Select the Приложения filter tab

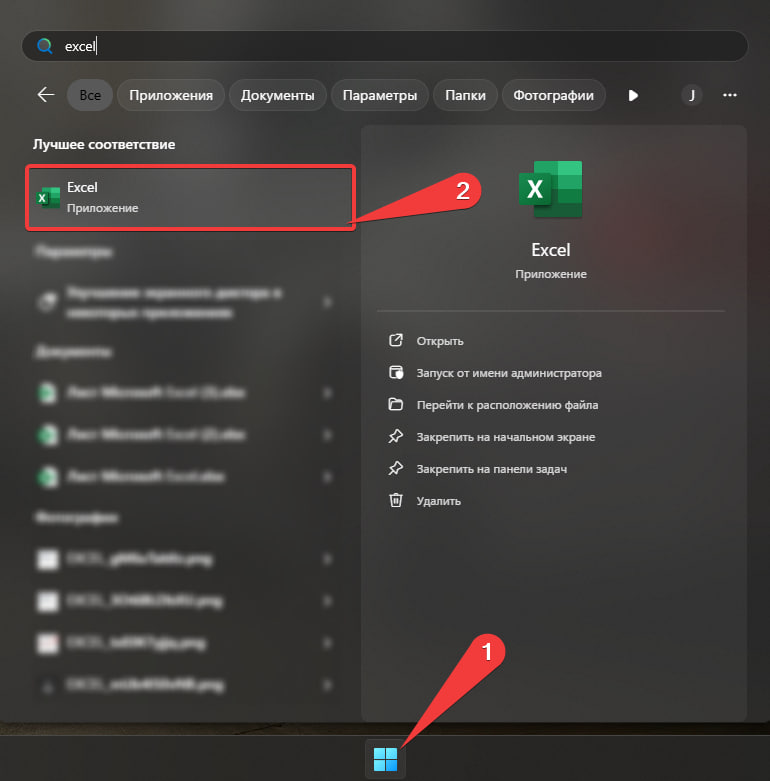tap(170, 95)
